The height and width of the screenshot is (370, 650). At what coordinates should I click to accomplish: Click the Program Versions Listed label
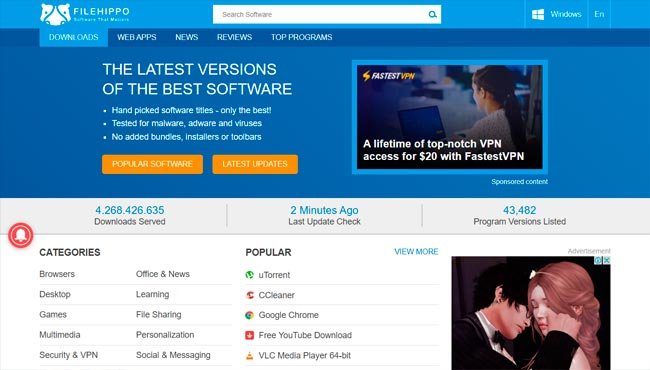[519, 222]
